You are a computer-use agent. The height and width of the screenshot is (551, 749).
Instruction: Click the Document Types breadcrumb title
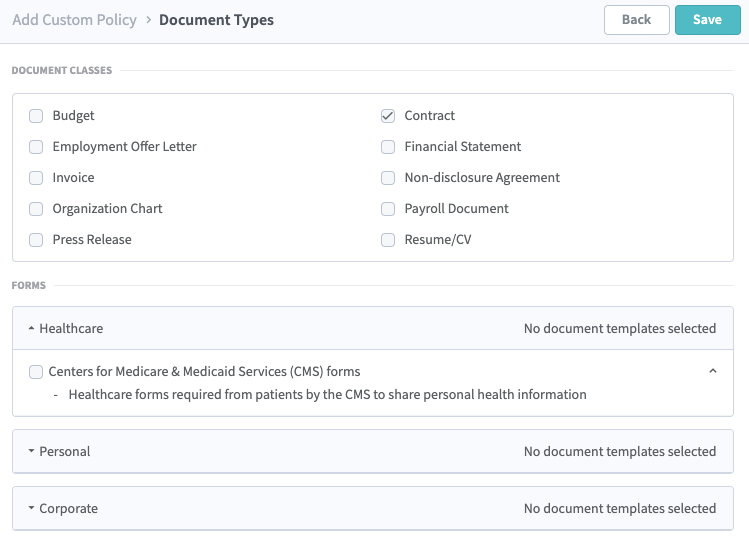[216, 20]
